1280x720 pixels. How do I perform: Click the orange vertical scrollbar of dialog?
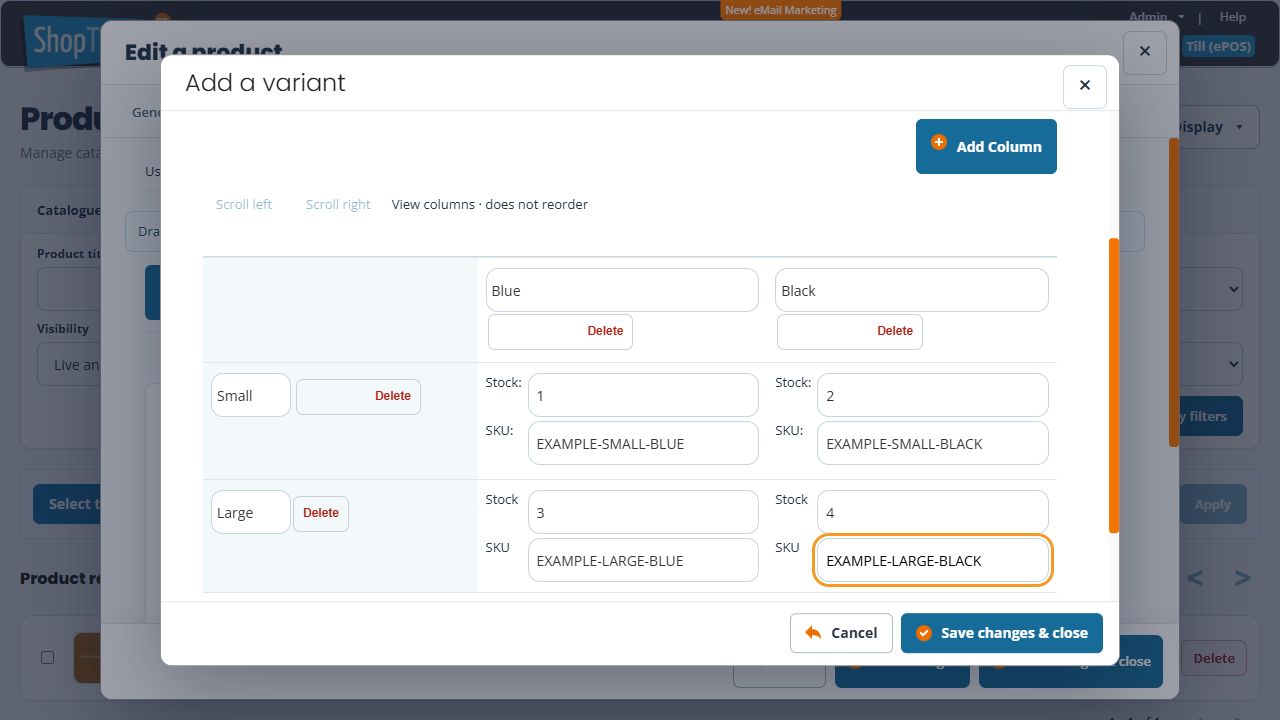[x=1114, y=385]
